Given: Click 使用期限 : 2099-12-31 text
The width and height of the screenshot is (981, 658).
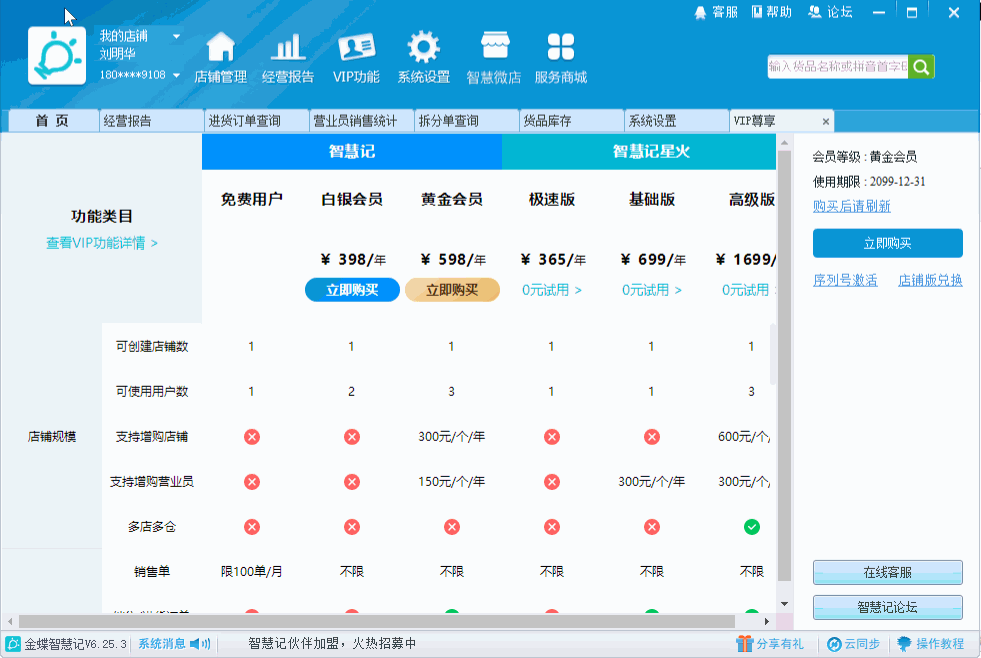Looking at the screenshot, I should click(x=869, y=181).
